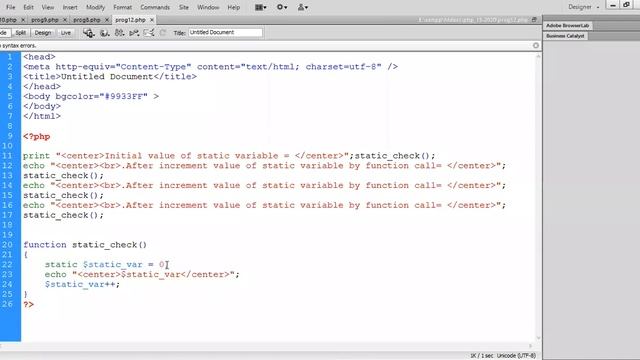
Task: Click the 1K / 1 sec status entry
Action: [x=482, y=356]
